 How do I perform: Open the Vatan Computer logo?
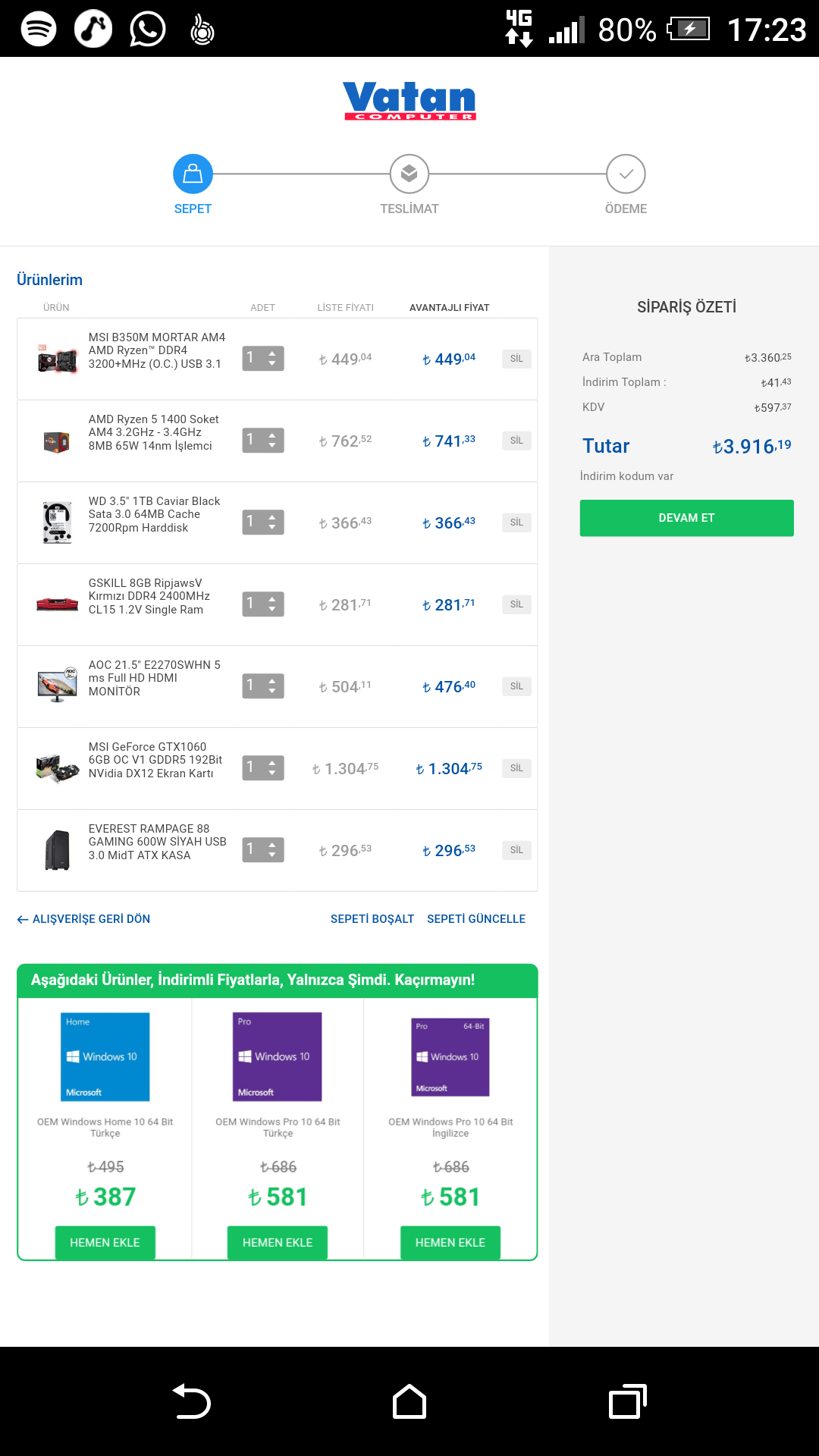coord(409,101)
